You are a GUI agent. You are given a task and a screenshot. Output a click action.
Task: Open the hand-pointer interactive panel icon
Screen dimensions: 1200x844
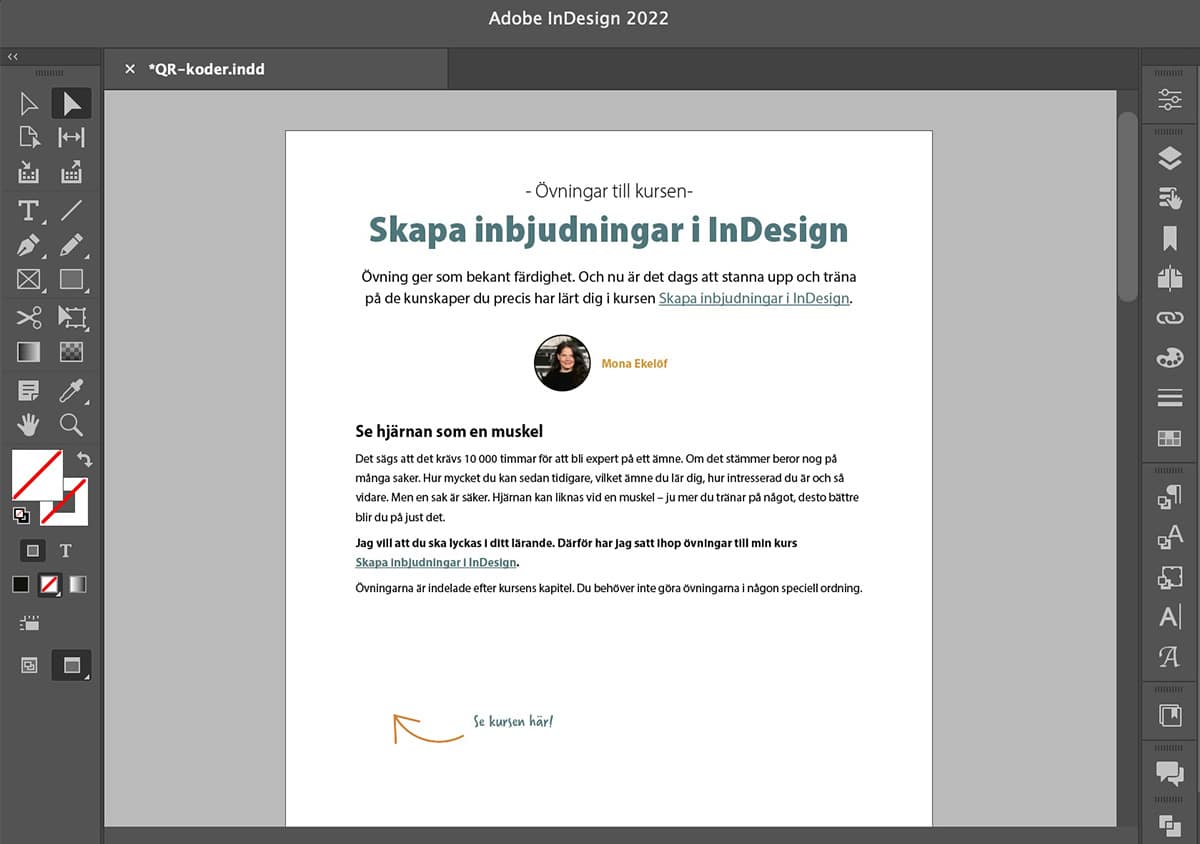coord(1169,198)
